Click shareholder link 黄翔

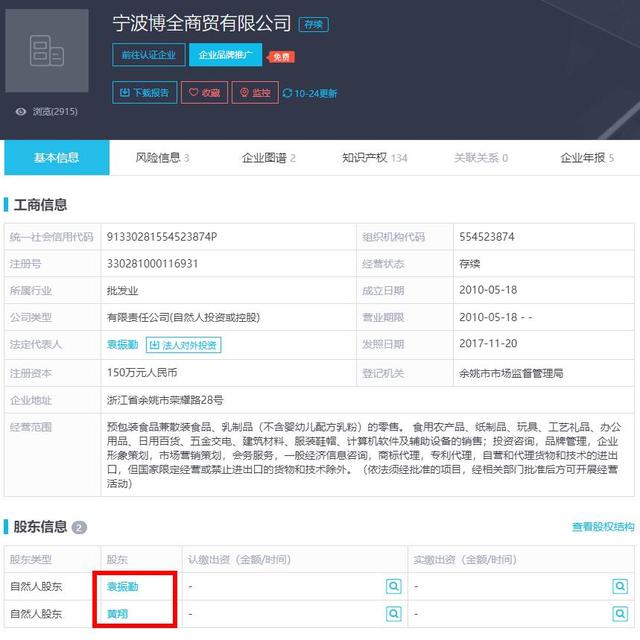coord(117,614)
